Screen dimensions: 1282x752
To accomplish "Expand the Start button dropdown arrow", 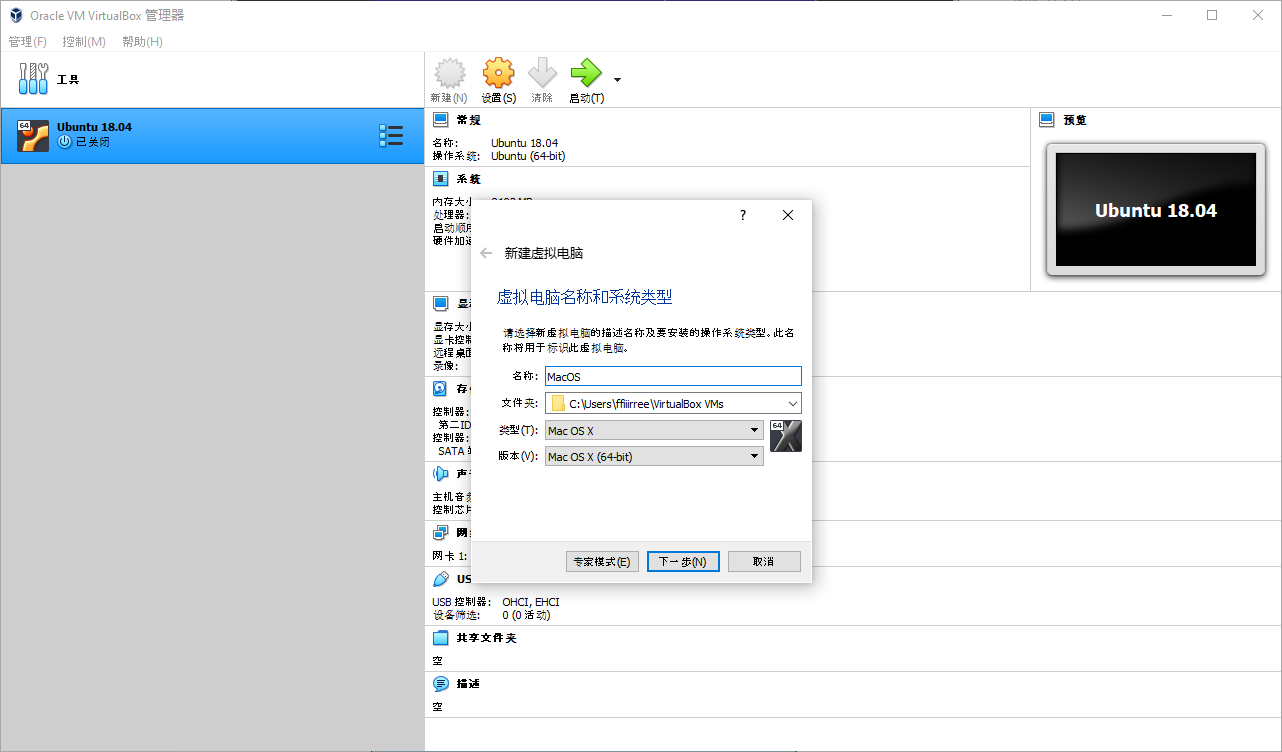I will [x=617, y=79].
